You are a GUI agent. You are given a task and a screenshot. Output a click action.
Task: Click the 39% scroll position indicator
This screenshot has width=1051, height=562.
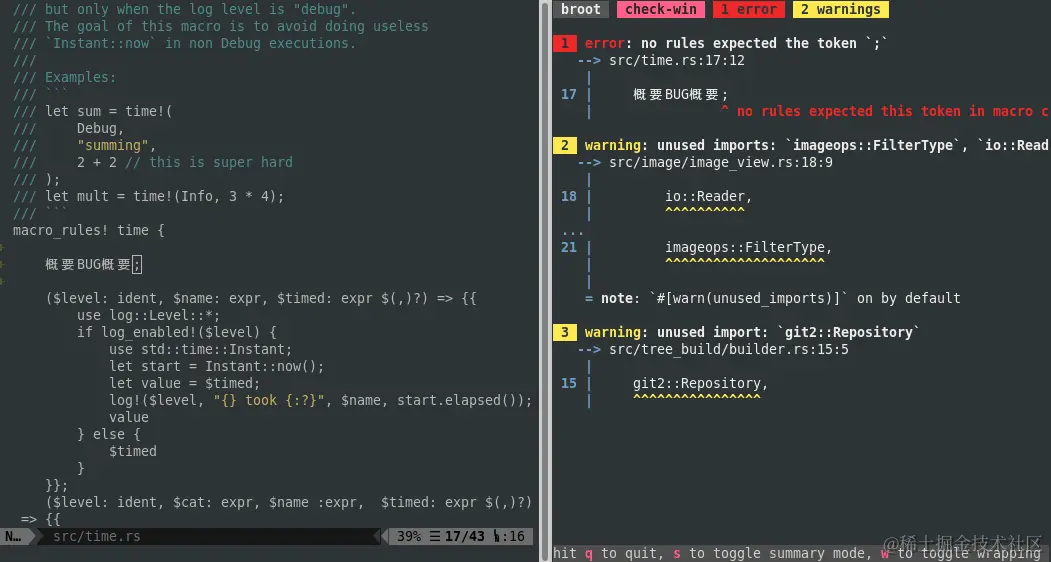click(x=409, y=537)
